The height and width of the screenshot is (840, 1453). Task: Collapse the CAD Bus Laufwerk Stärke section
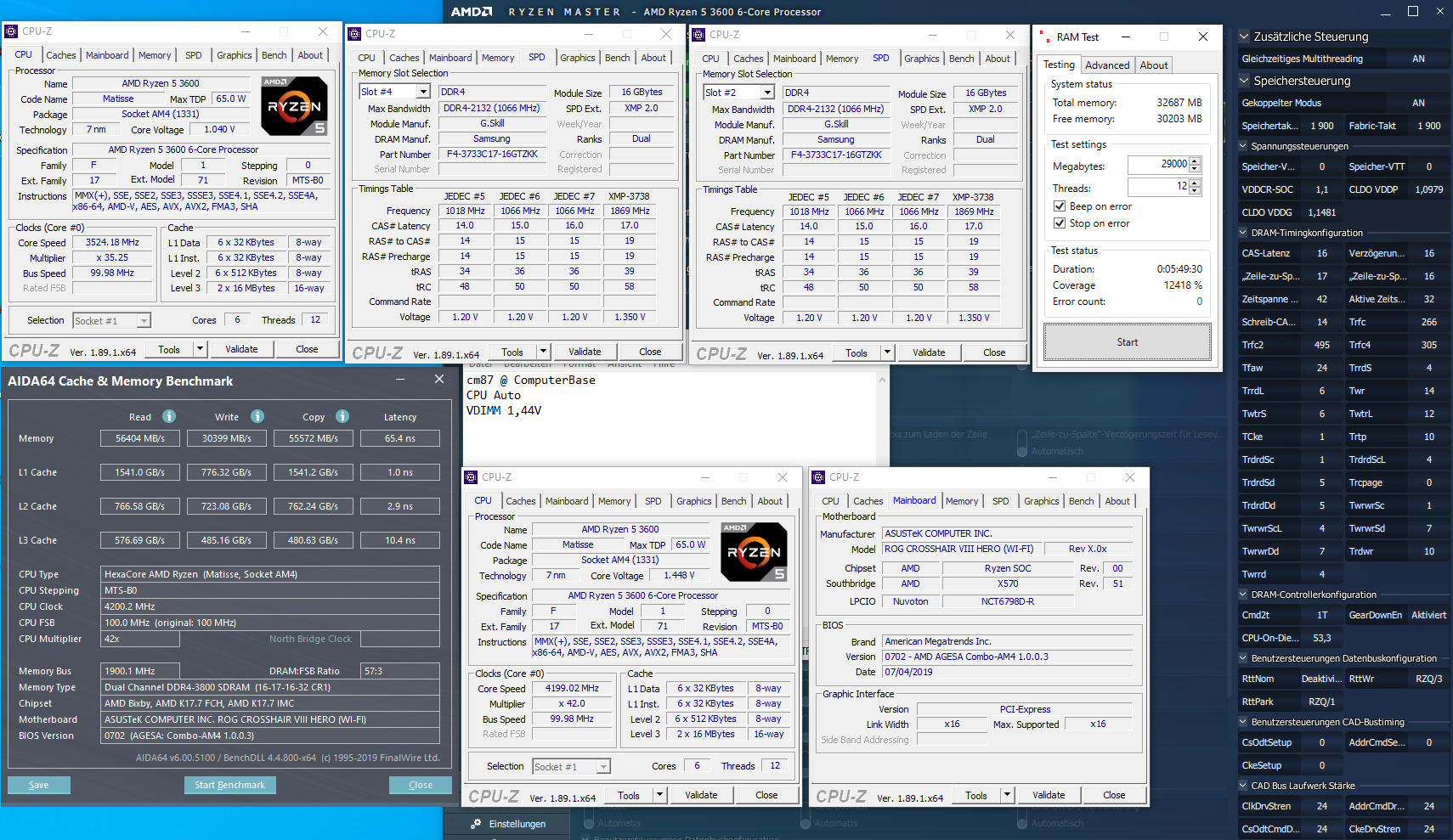tap(1243, 786)
